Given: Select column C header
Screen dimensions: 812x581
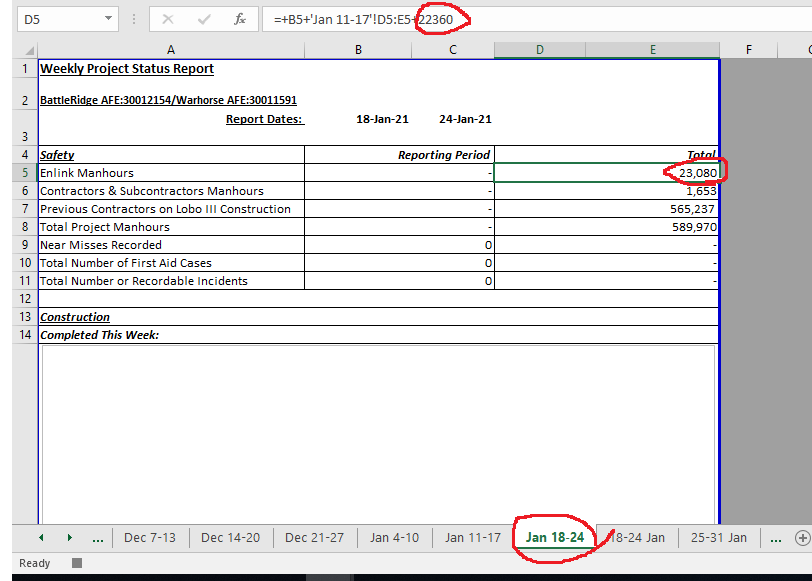Looking at the screenshot, I should coord(453,50).
